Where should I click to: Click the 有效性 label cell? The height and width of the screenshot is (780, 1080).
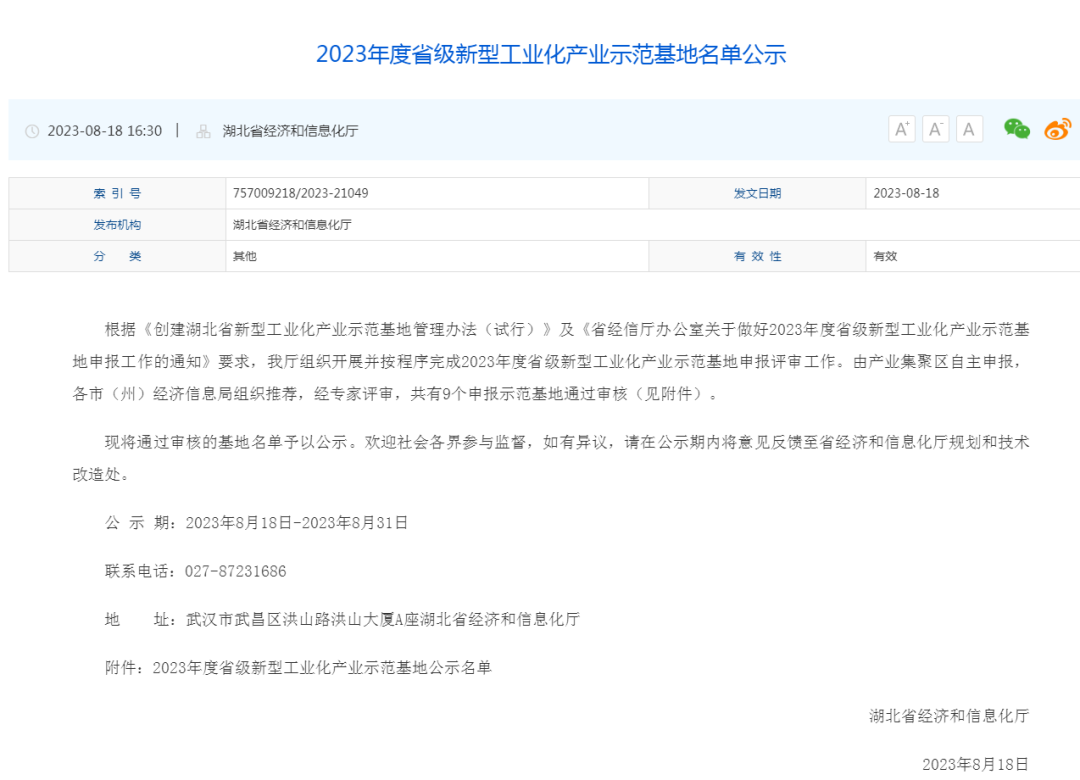[x=757, y=256]
